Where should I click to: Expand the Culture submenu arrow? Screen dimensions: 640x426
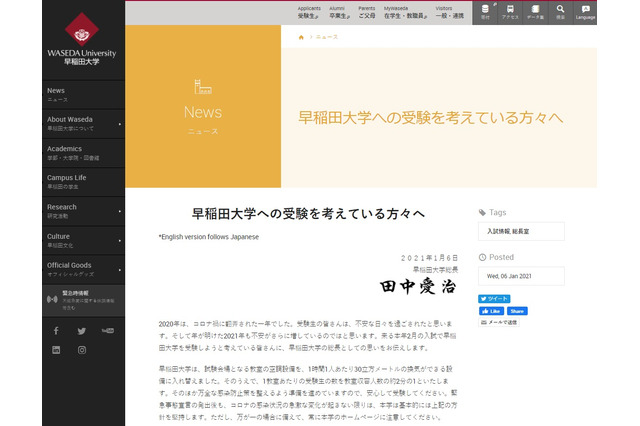pyautogui.click(x=120, y=241)
